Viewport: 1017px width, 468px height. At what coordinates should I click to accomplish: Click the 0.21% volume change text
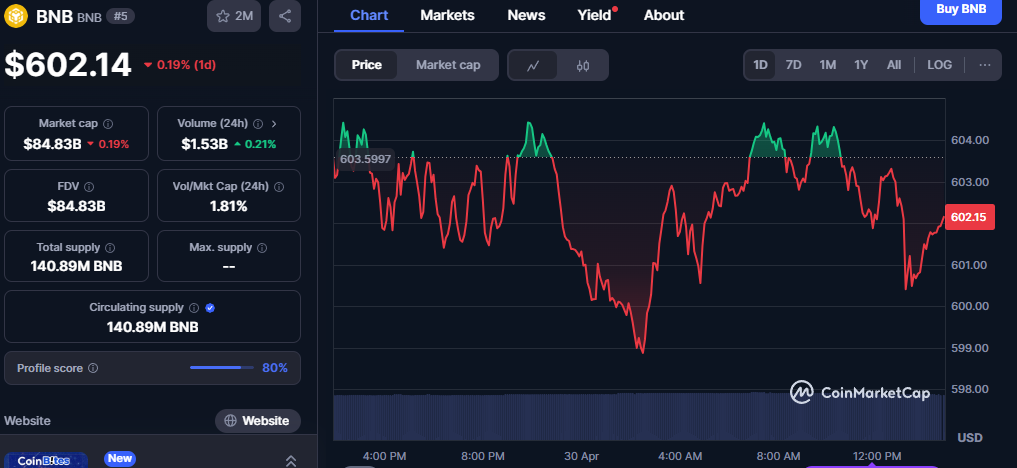255,144
